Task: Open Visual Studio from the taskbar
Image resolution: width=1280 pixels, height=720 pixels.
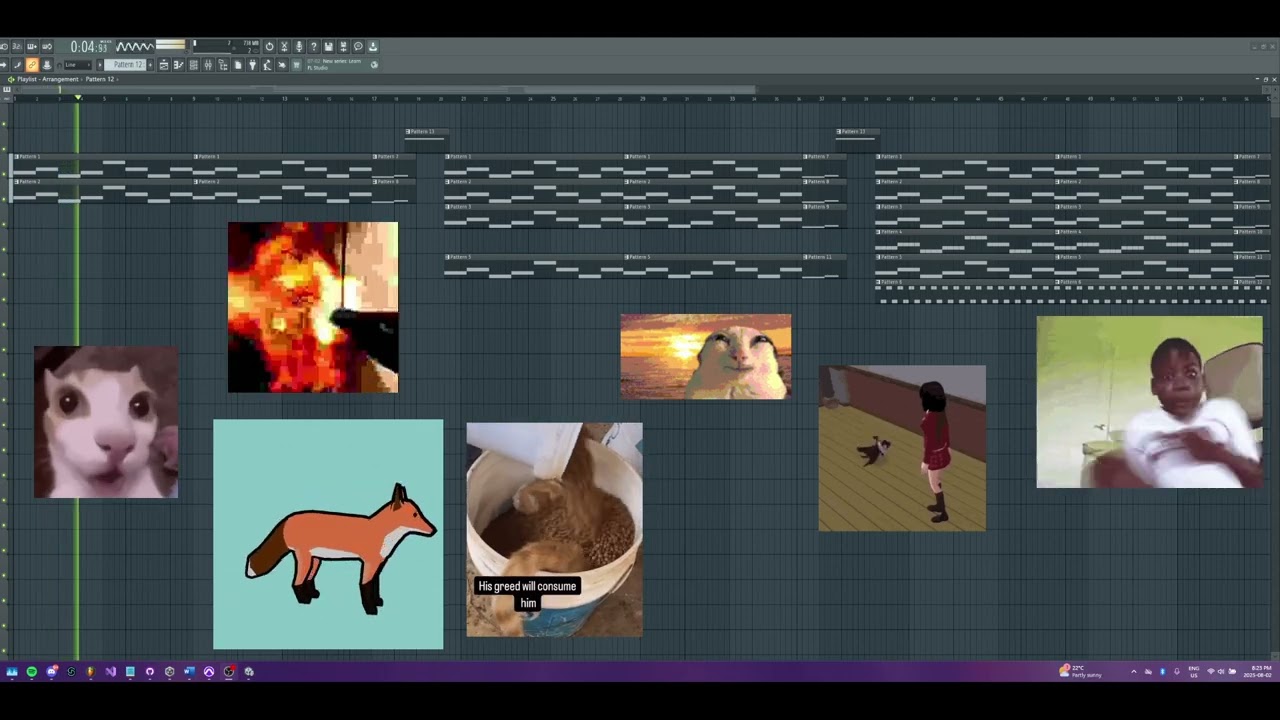Action: [x=110, y=672]
